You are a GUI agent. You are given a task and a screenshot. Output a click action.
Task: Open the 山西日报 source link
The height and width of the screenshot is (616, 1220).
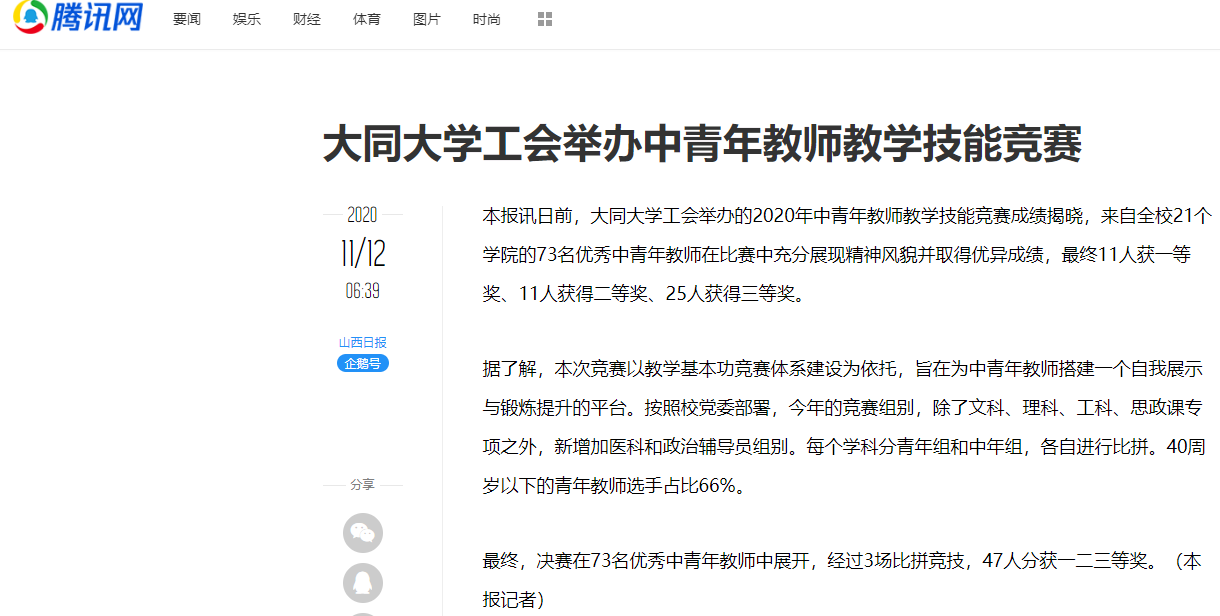point(363,342)
